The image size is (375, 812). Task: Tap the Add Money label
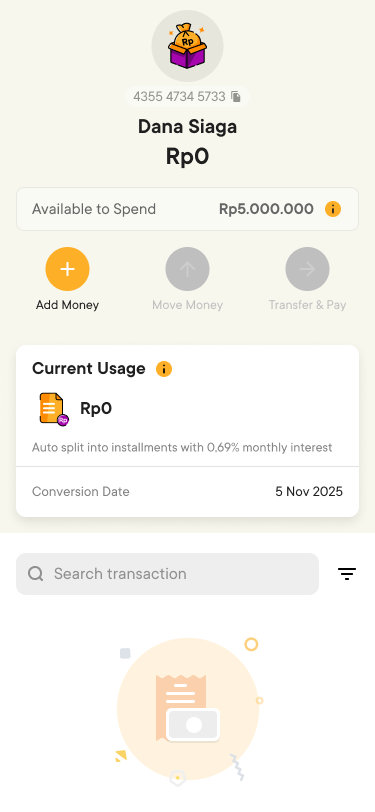tap(67, 305)
